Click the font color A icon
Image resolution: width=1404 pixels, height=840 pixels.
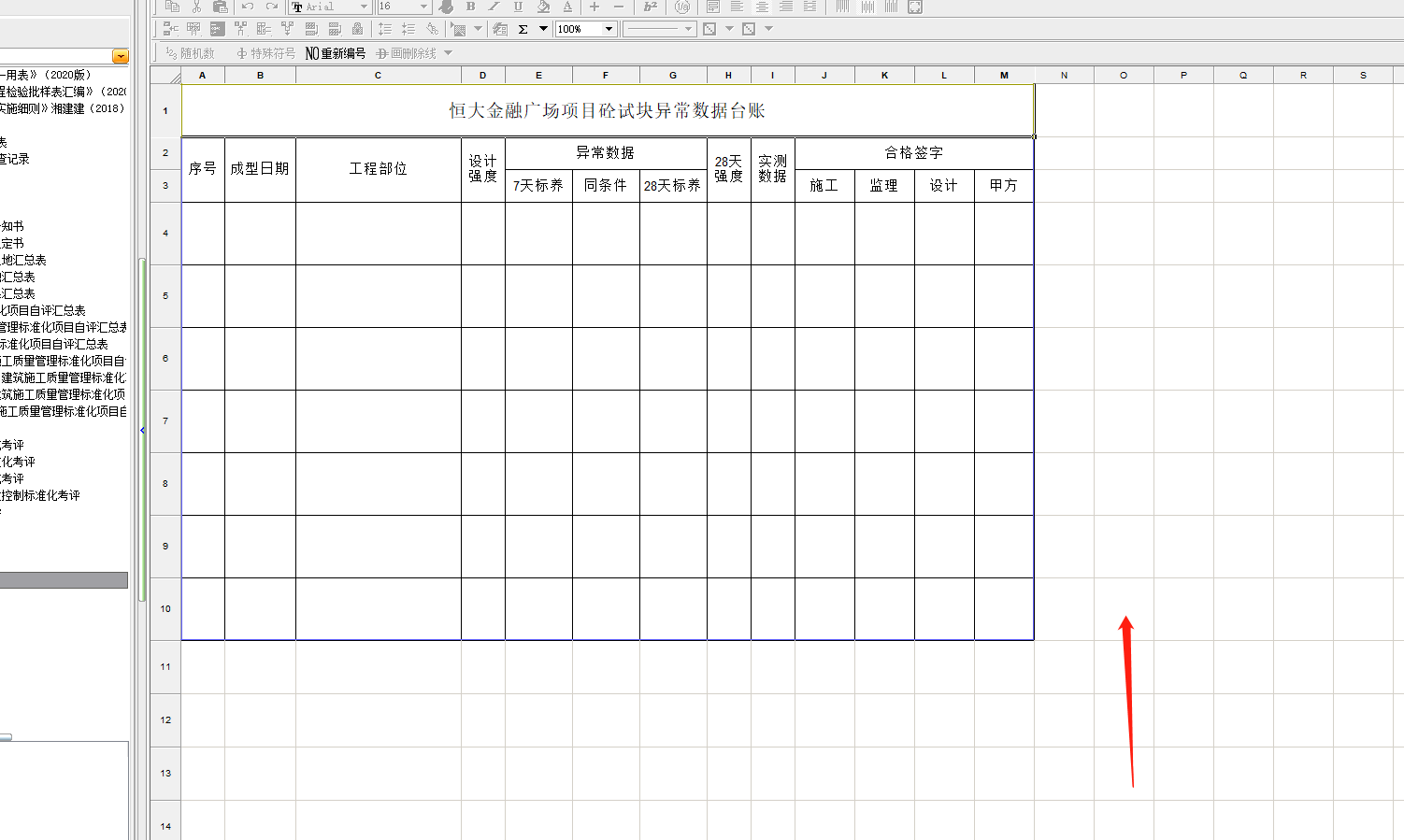click(x=567, y=6)
